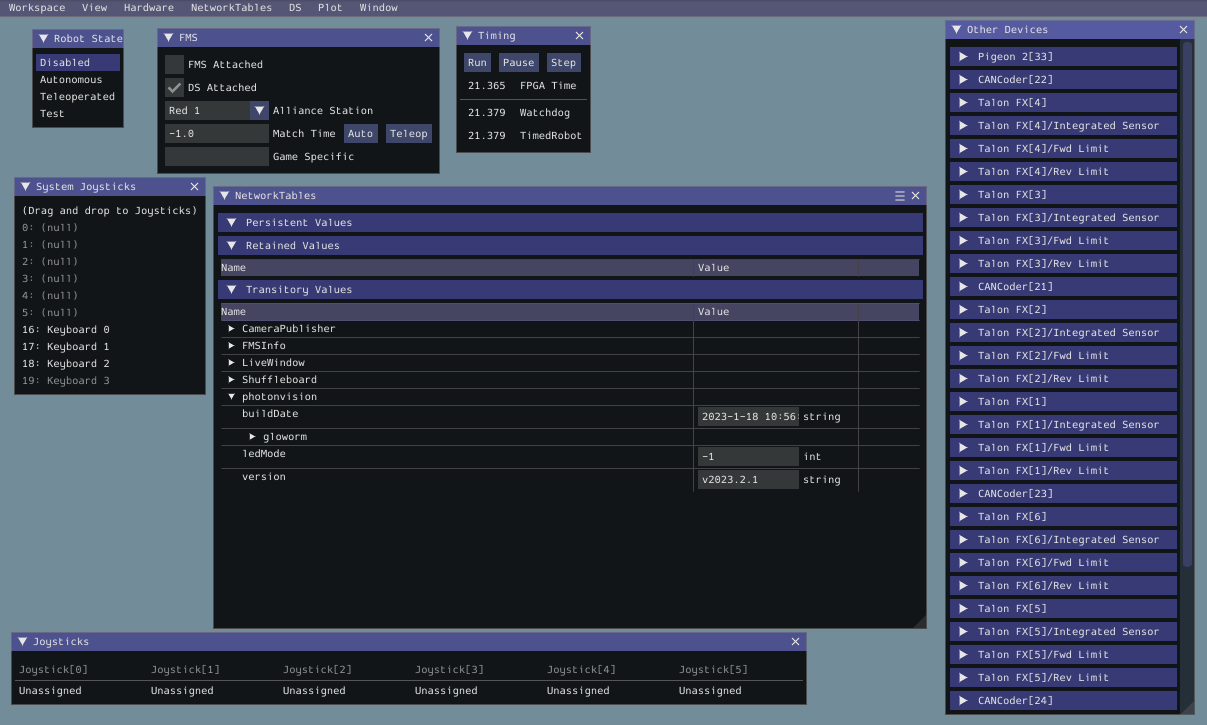Open the Hardware menu
This screenshot has width=1207, height=725.
tap(148, 7)
